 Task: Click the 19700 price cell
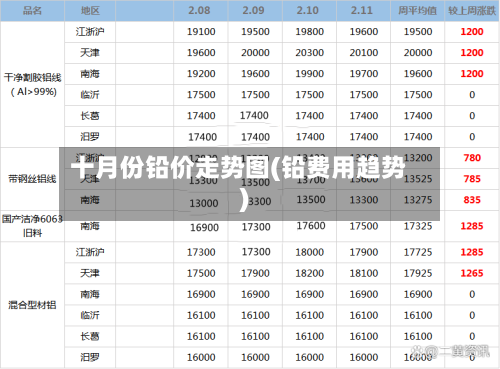click(364, 74)
